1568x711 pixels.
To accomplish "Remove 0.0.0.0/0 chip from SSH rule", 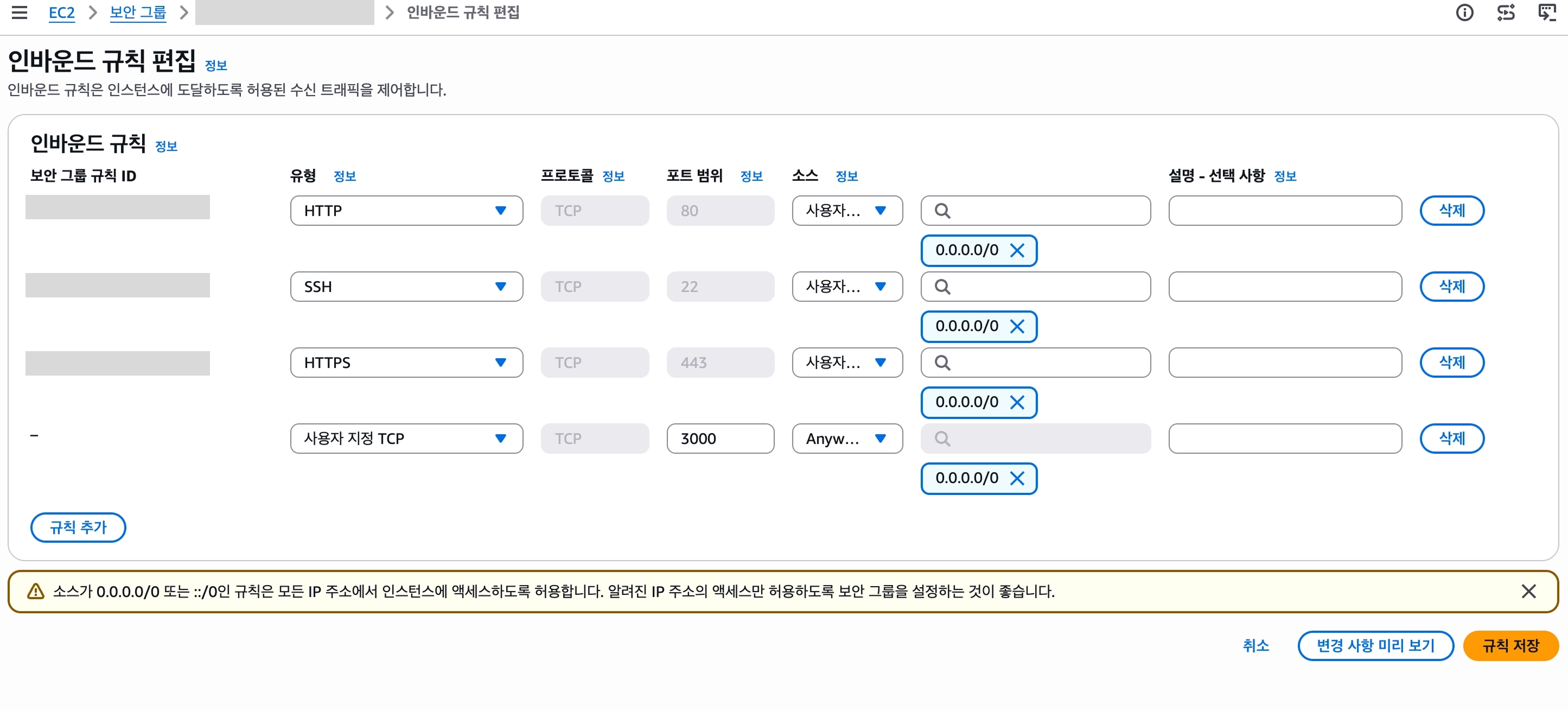I will coord(1017,326).
